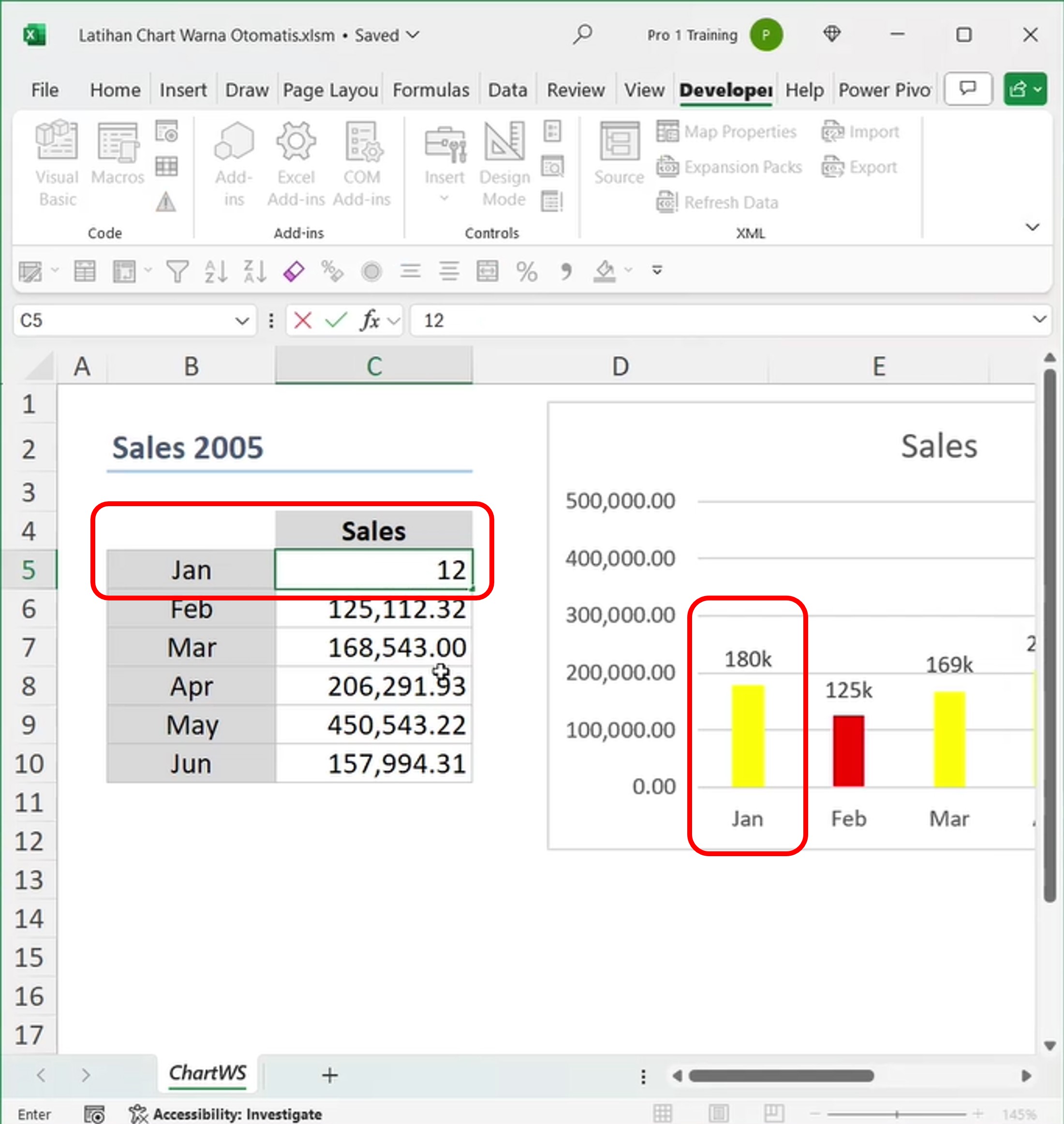1064x1124 pixels.
Task: Click the zoom slider in status bar
Action: (x=897, y=1114)
